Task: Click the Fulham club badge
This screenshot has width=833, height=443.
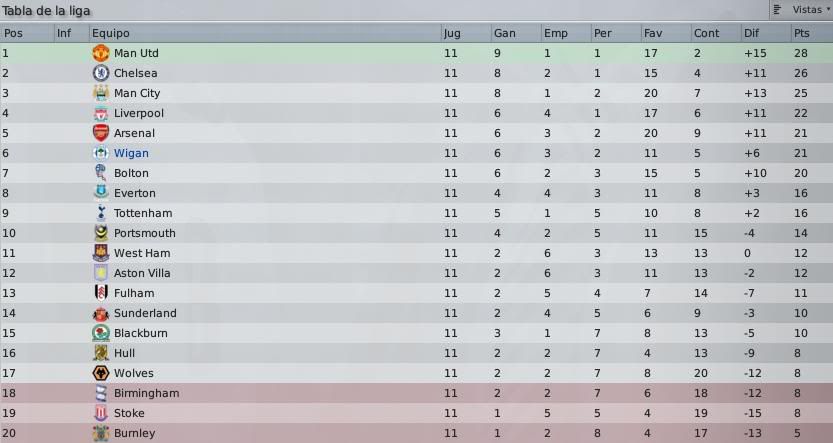Action: [x=101, y=293]
